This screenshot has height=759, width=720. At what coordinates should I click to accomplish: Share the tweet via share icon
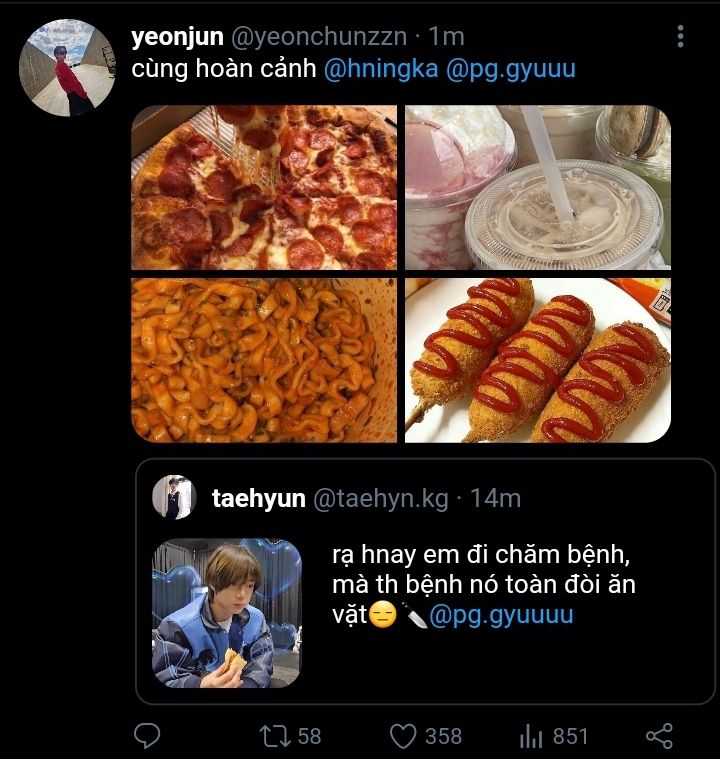point(658,736)
